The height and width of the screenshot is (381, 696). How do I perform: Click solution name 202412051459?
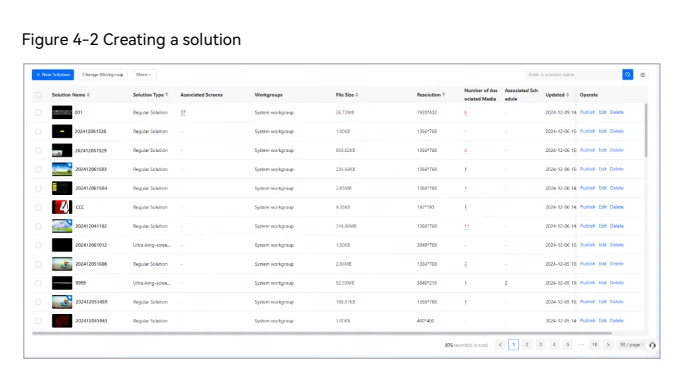click(91, 302)
